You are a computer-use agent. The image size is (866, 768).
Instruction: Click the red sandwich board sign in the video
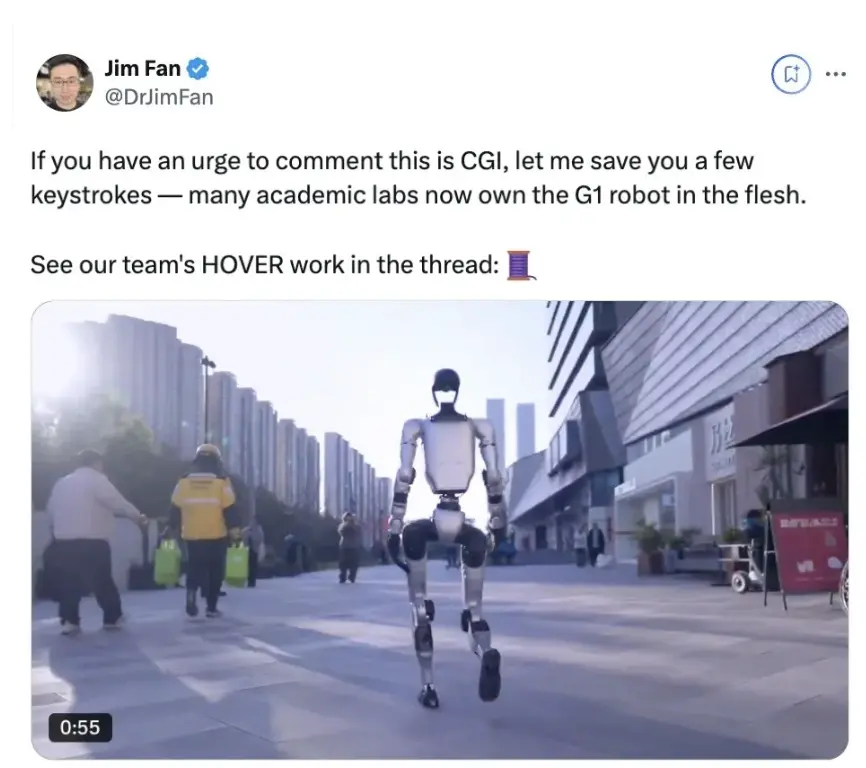(x=808, y=553)
